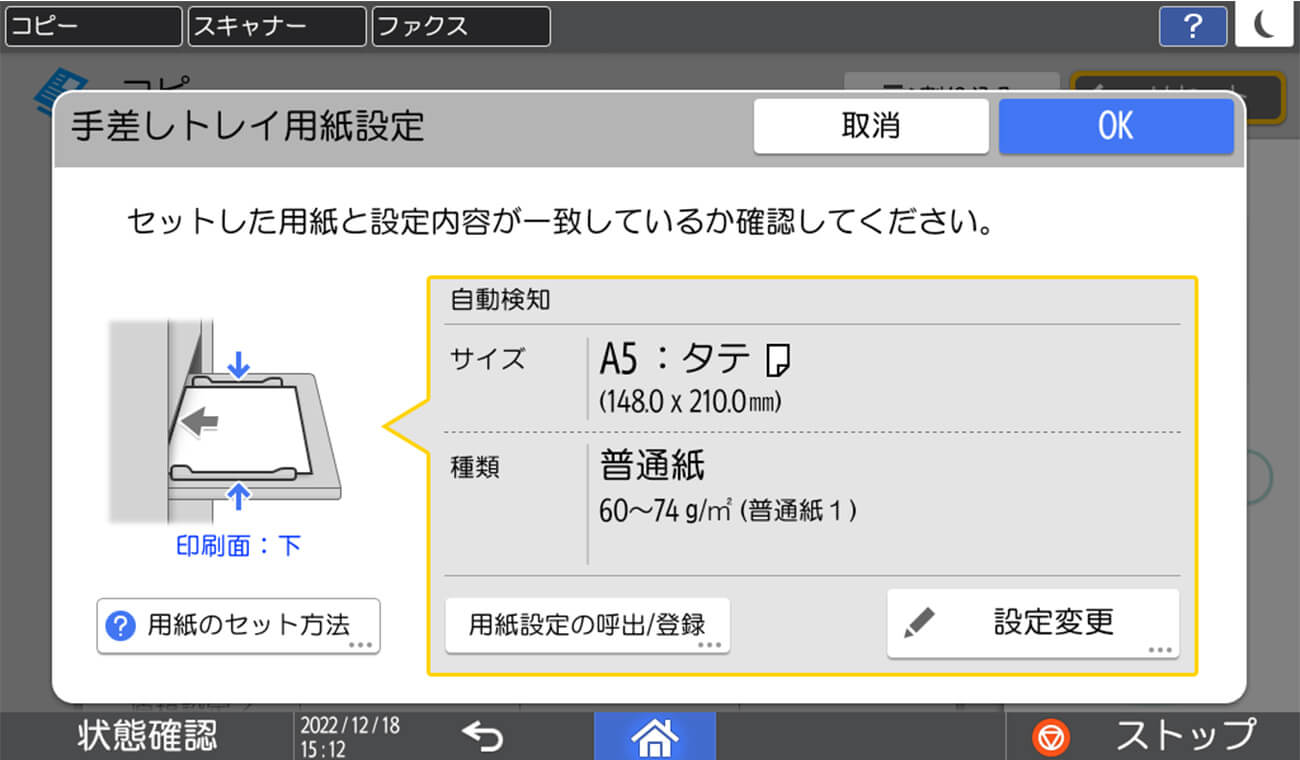Tap the paper tray illustration thumbnail
Image resolution: width=1300 pixels, height=760 pixels.
coord(240,425)
